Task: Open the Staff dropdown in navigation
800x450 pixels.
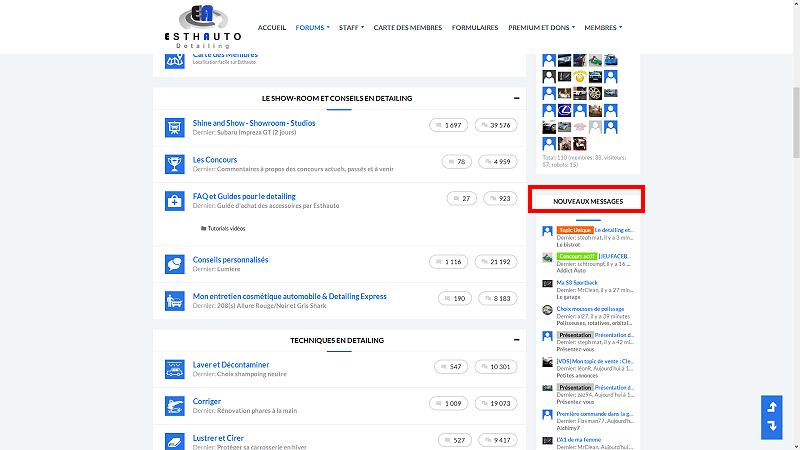Action: [351, 28]
